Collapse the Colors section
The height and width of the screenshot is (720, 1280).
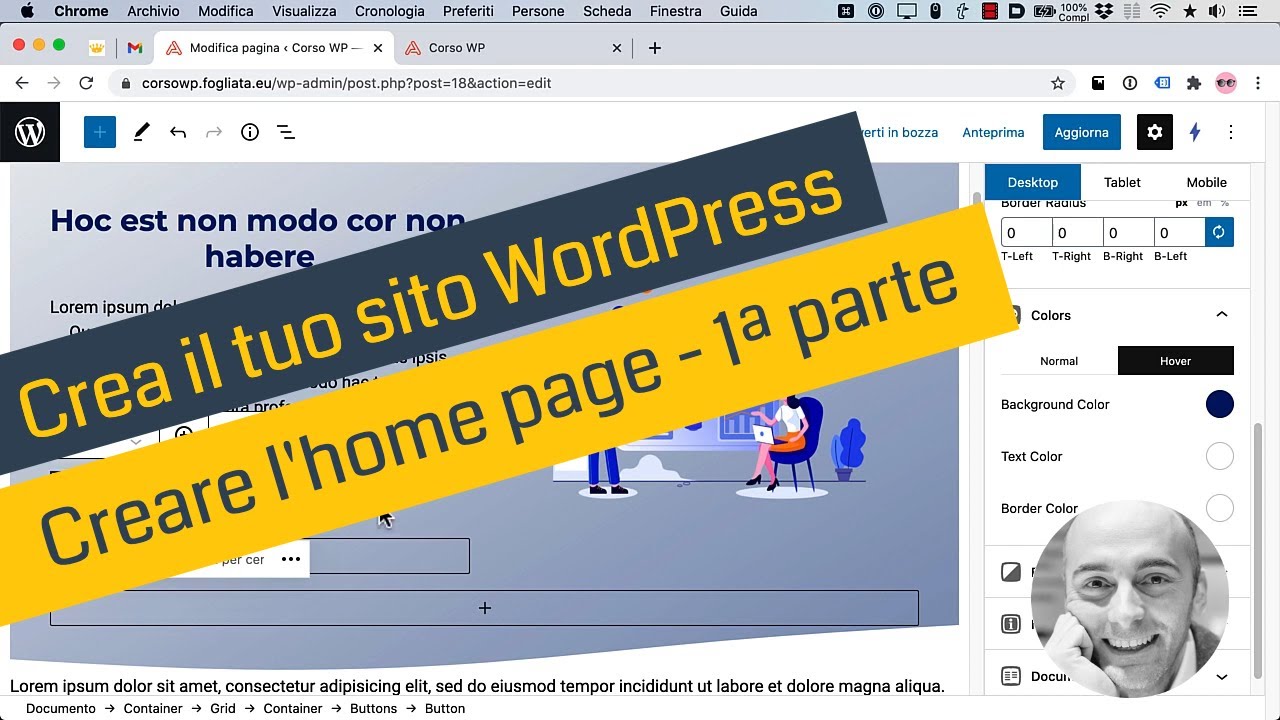tap(1221, 315)
